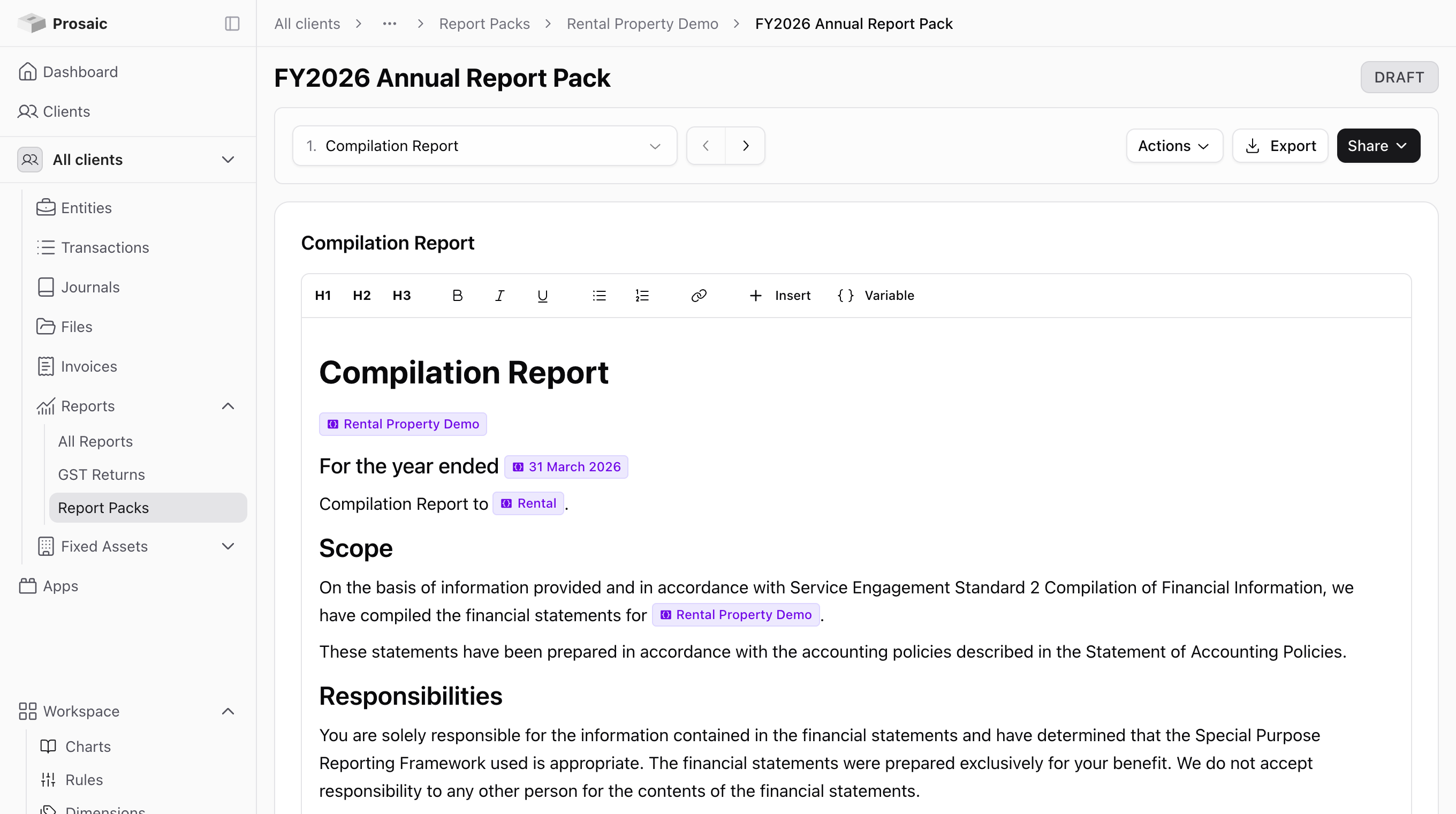Click the Clients people icon
The width and height of the screenshot is (1456, 814).
click(x=28, y=111)
